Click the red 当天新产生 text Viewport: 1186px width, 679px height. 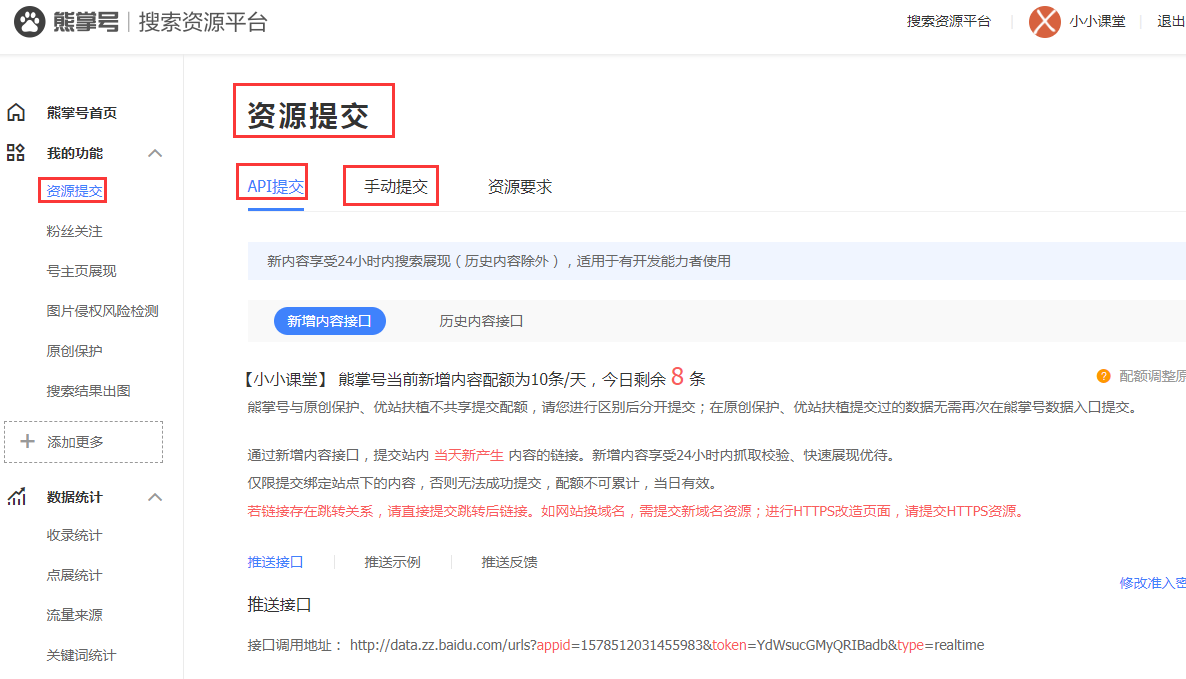(x=469, y=455)
